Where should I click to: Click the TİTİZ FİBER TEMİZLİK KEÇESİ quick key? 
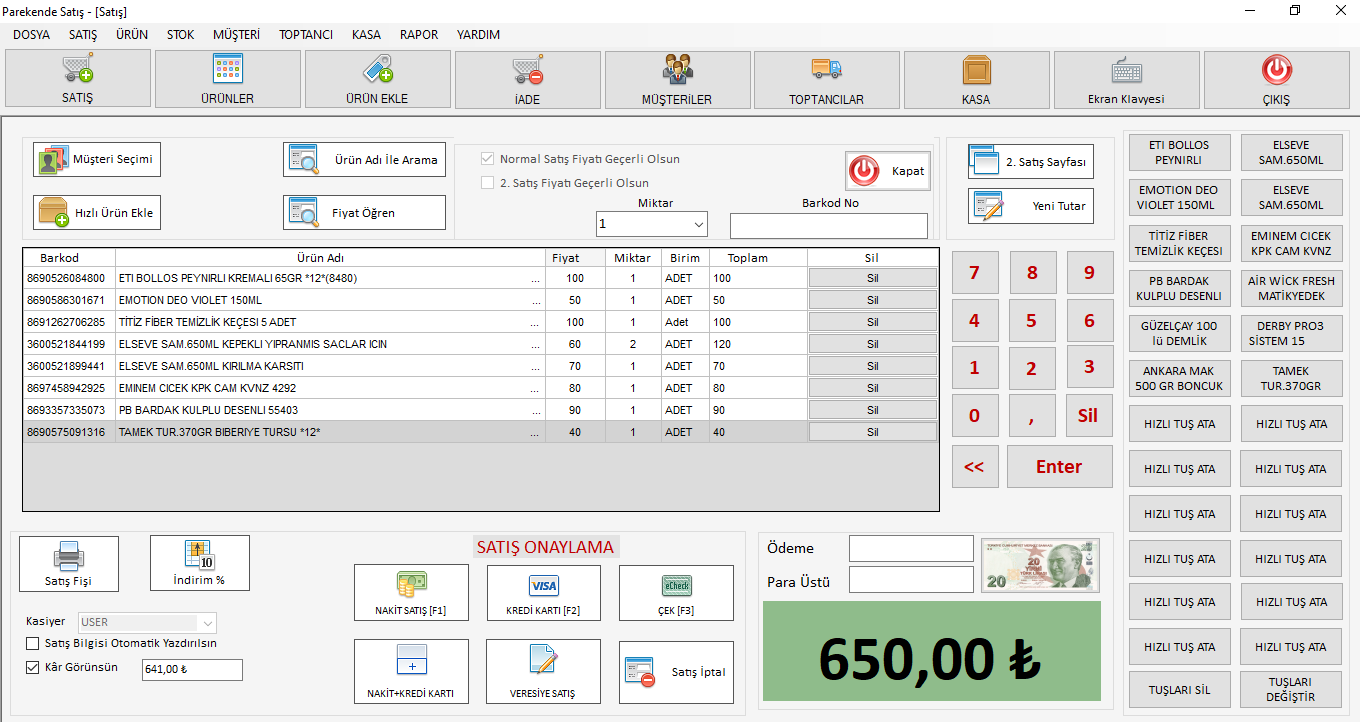(x=1180, y=243)
